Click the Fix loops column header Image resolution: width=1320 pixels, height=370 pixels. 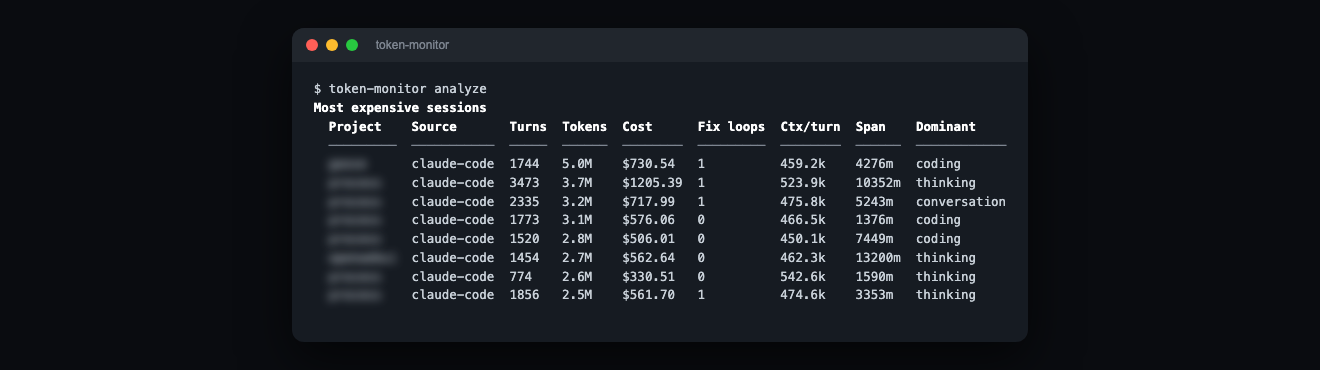731,126
